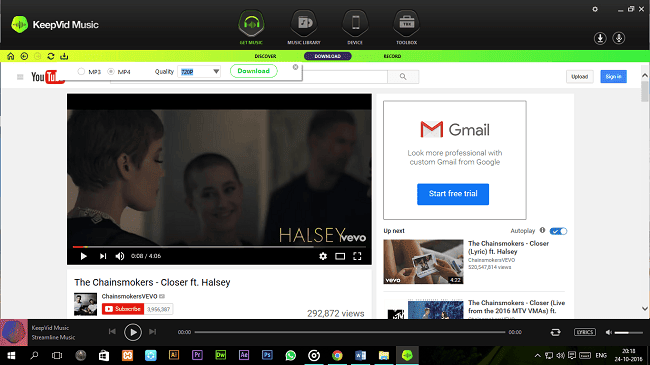Viewport: 650px width, 365px height.
Task: Switch YouTube player to theater mode
Action: (340, 256)
